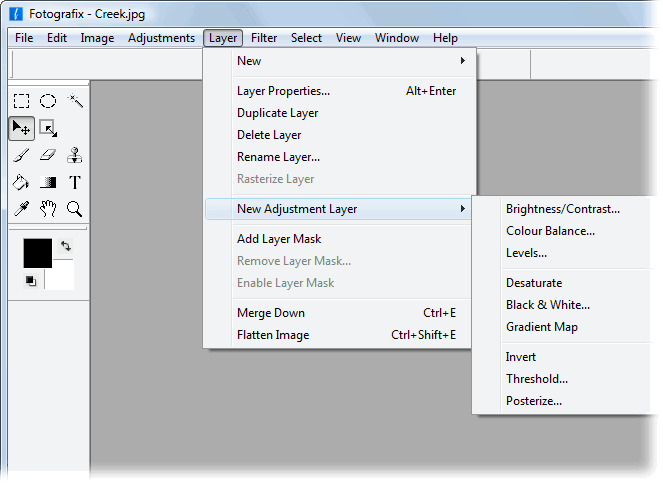Open the Adjustments menu in menu bar

tap(161, 38)
